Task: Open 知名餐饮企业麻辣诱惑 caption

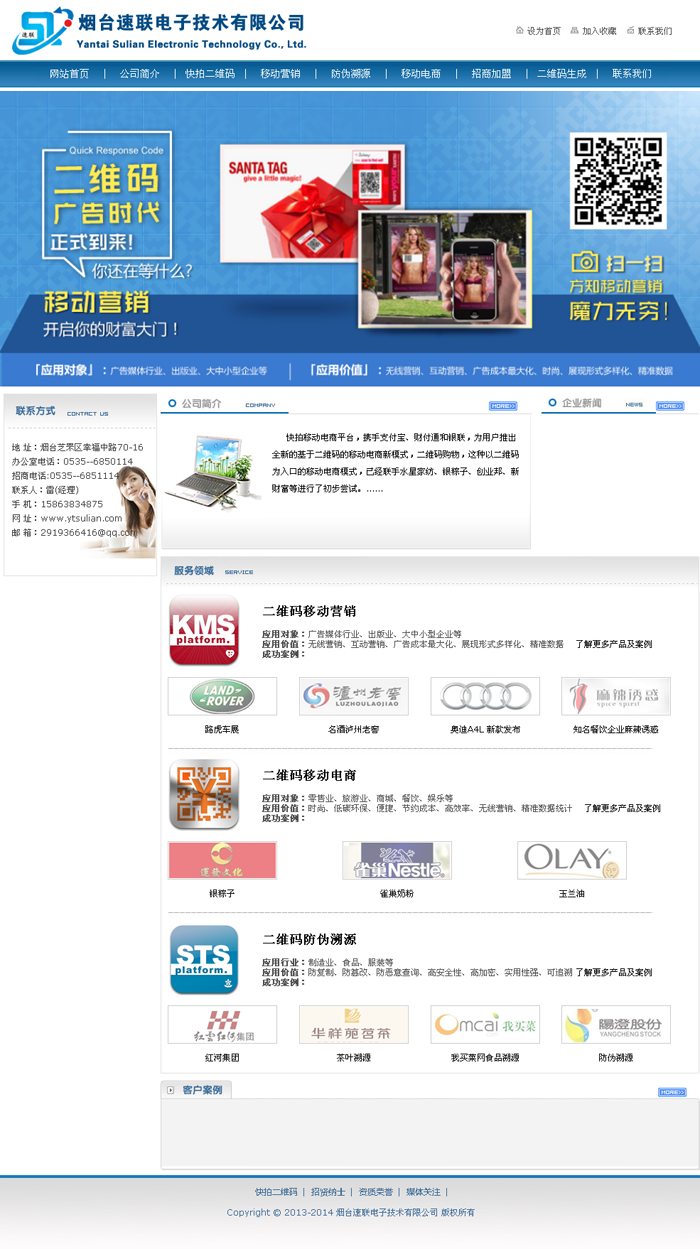Action: (616, 729)
